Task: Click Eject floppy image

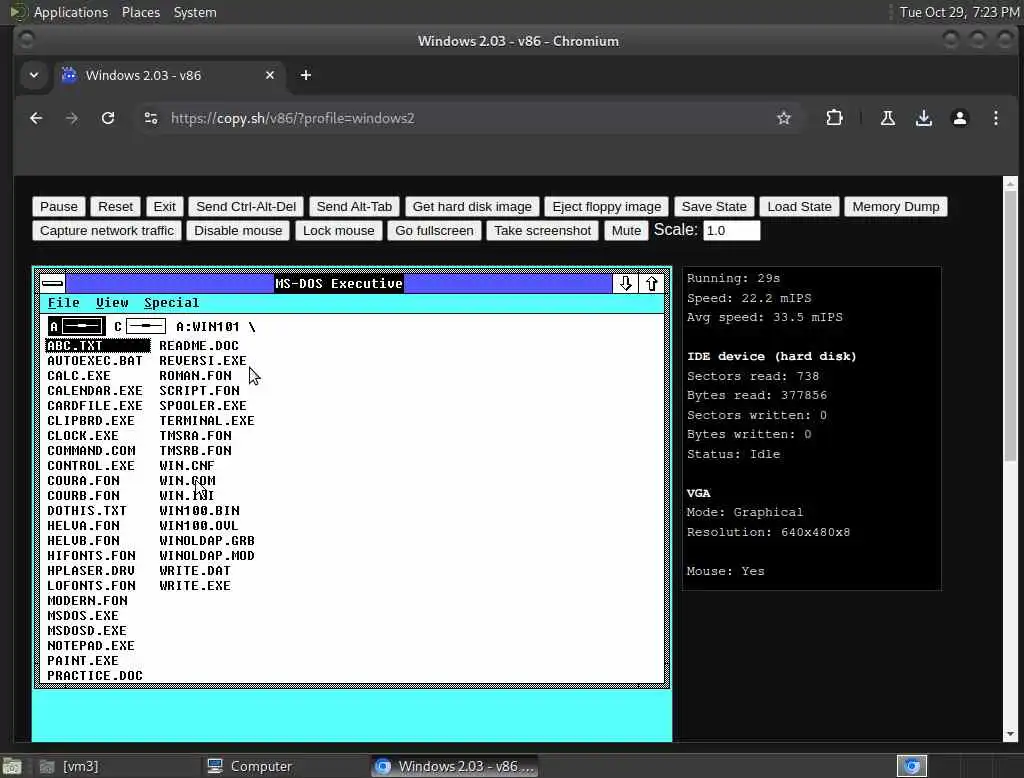Action: tap(607, 206)
